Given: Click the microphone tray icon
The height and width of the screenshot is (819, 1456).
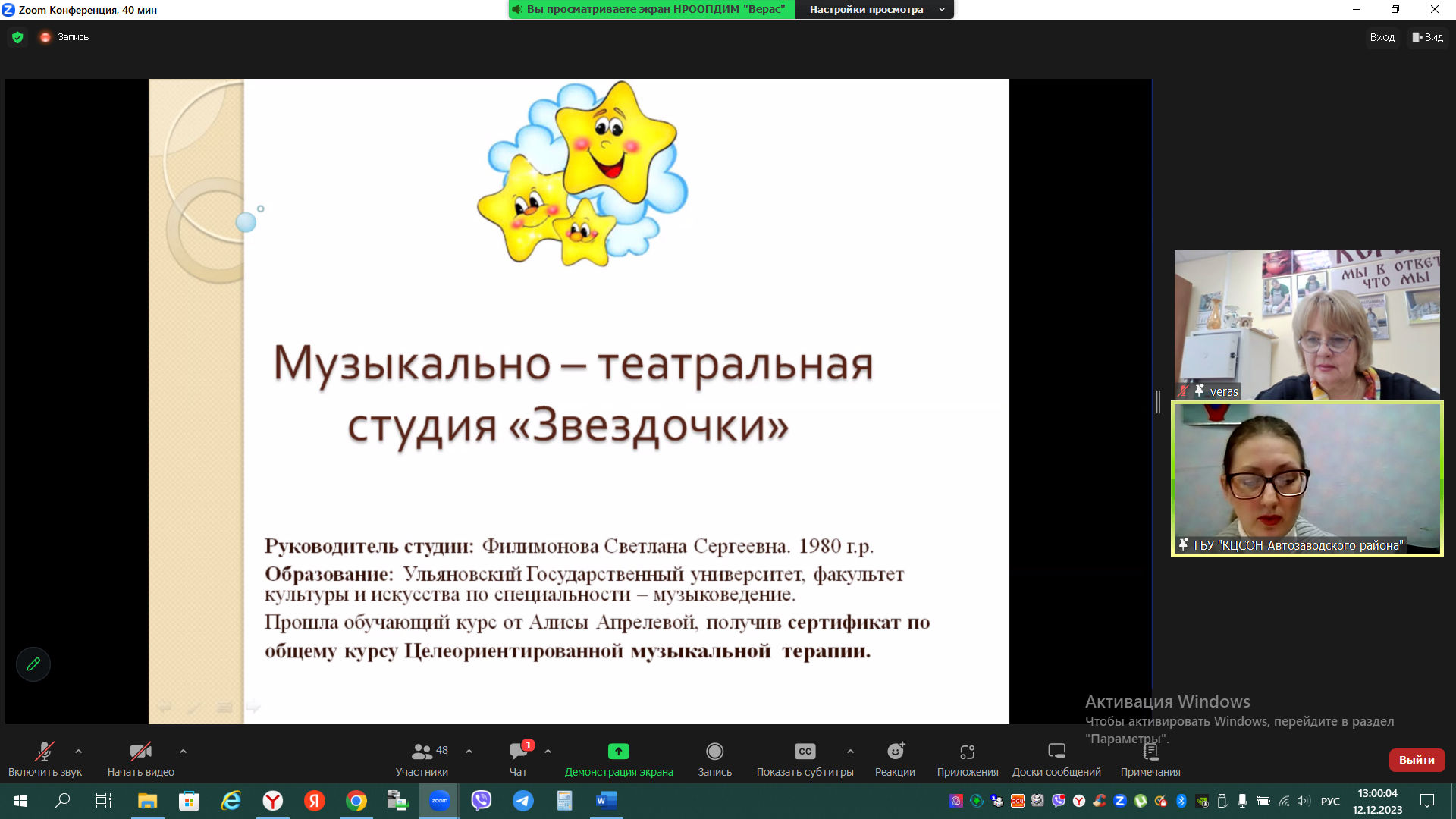Looking at the screenshot, I should [1242, 801].
